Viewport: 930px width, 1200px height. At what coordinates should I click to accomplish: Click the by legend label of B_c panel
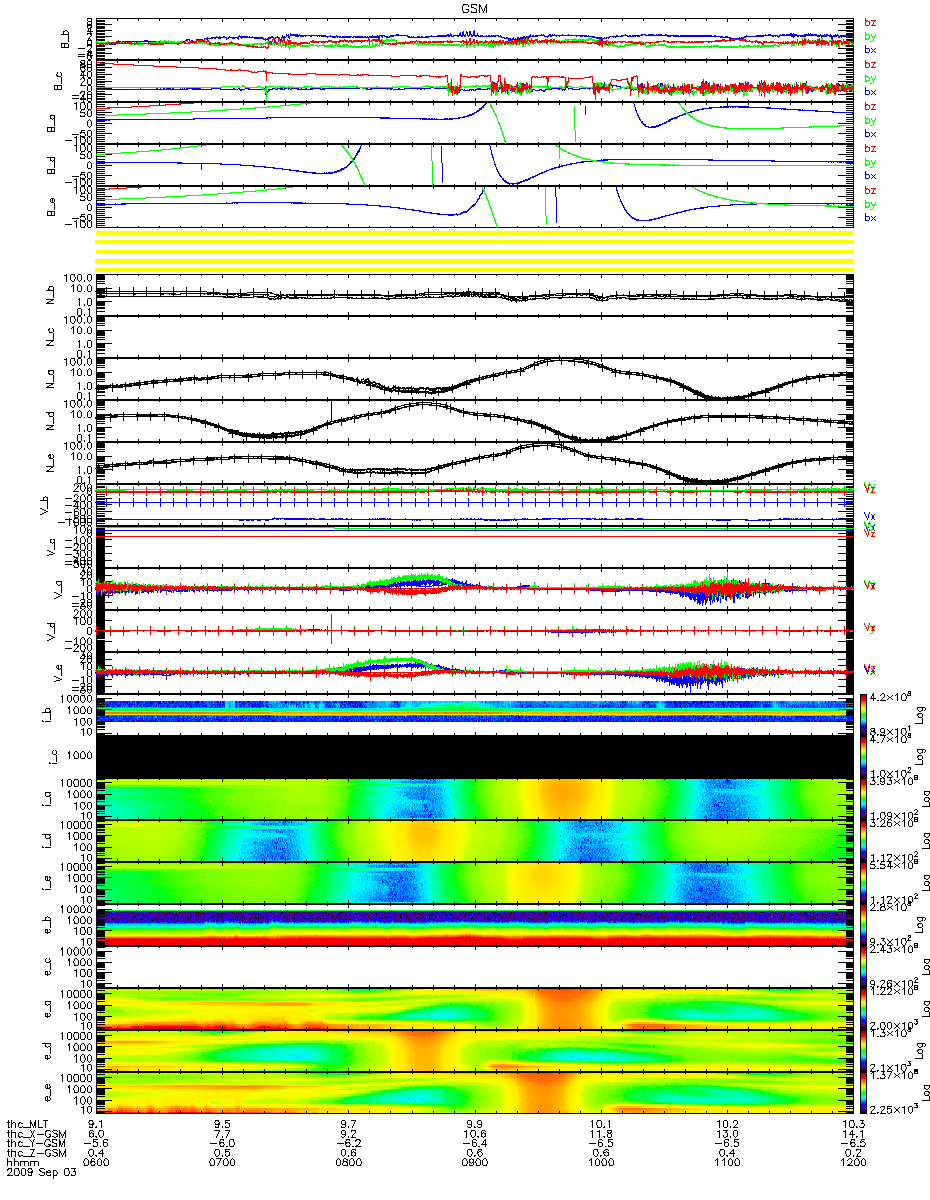[x=870, y=78]
